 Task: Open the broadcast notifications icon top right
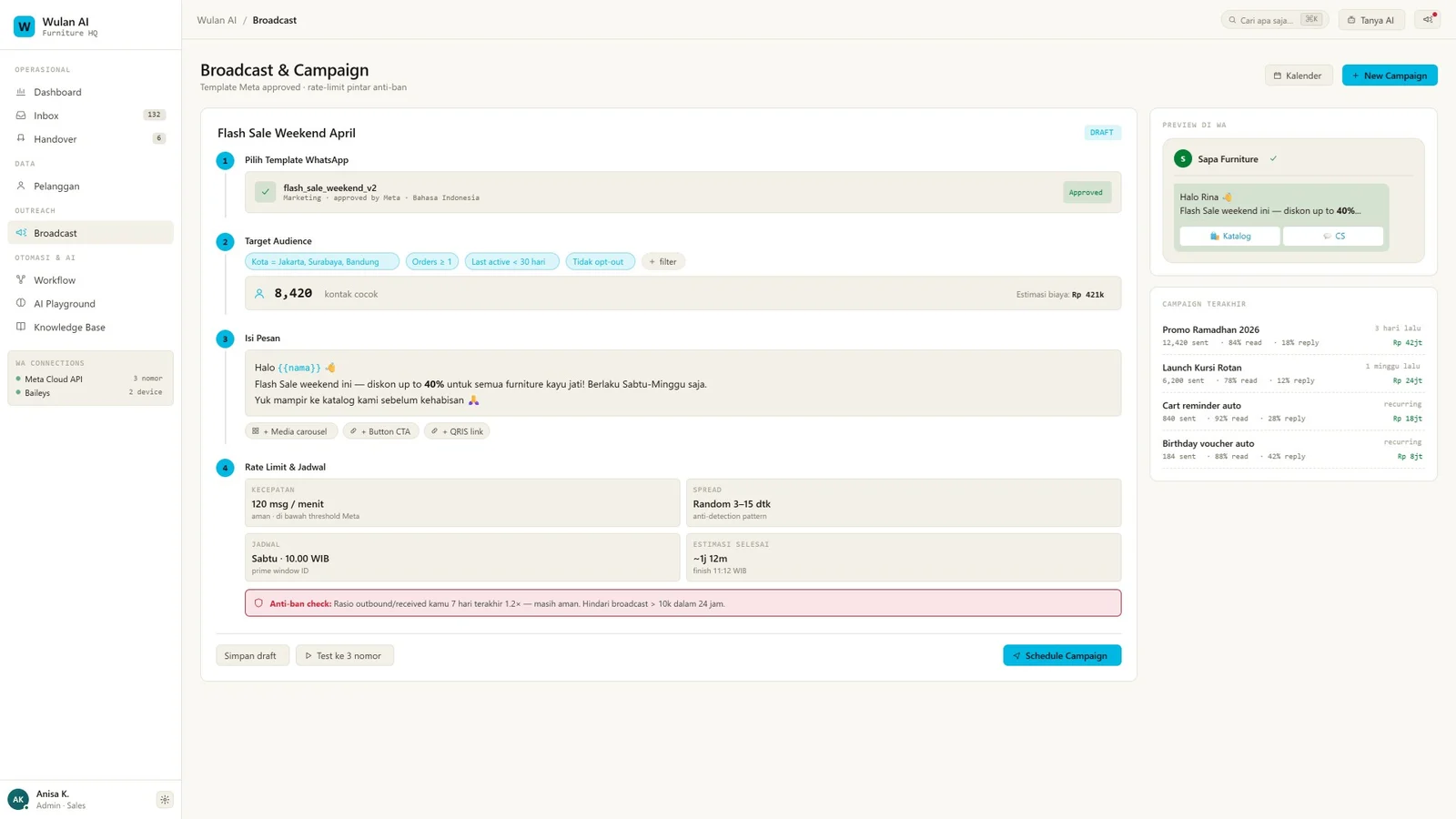tap(1426, 19)
